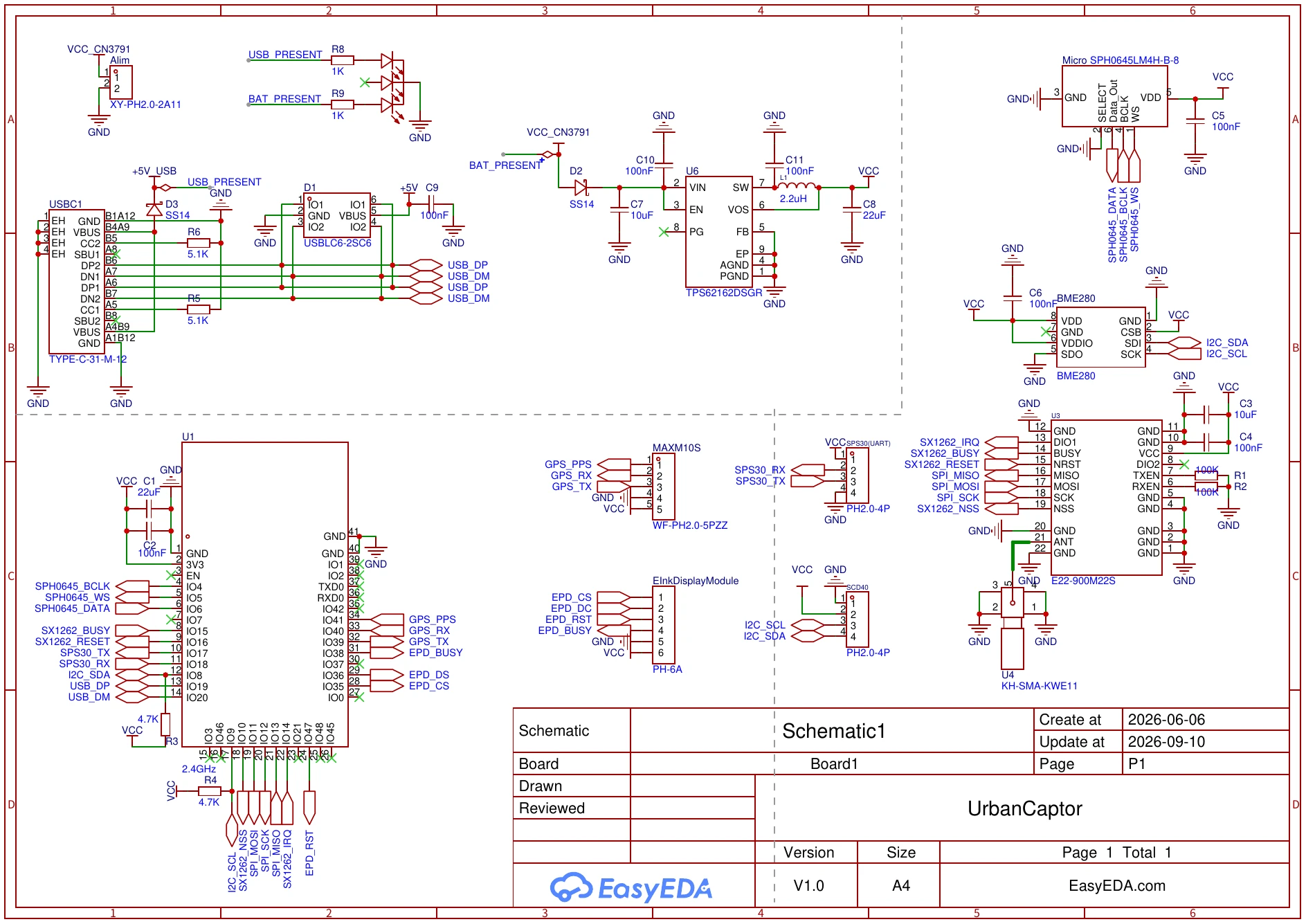Click the EInkDisplayModule heading
This screenshot has width=1306, height=924.
[x=696, y=581]
